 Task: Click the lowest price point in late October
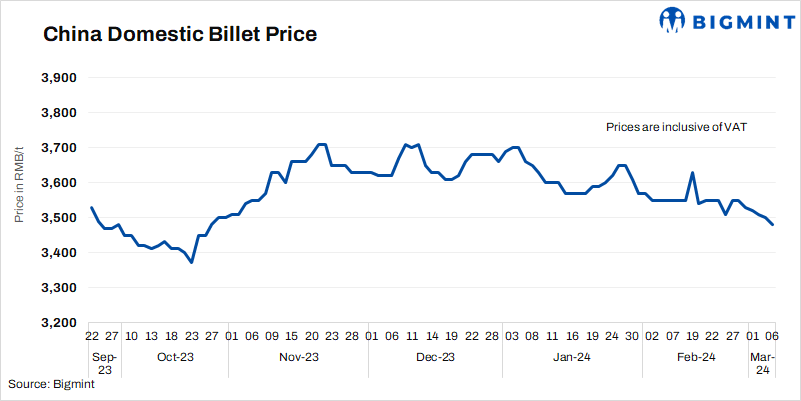click(191, 262)
